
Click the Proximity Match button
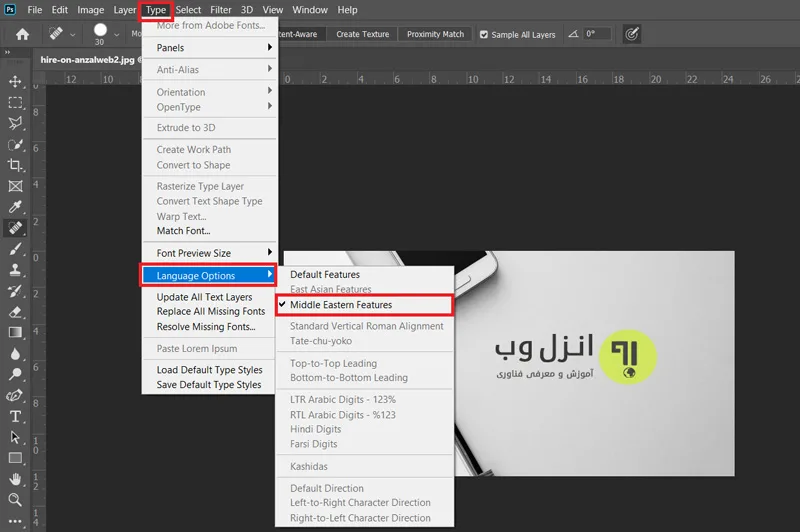435,34
